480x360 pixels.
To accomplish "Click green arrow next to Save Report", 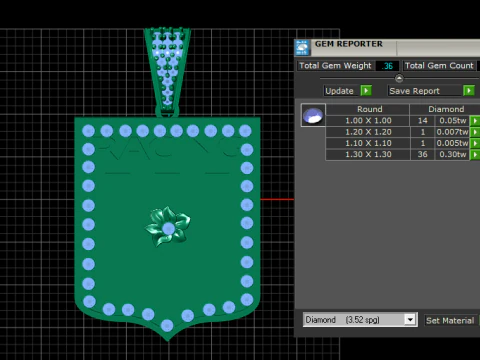I will coord(469,91).
